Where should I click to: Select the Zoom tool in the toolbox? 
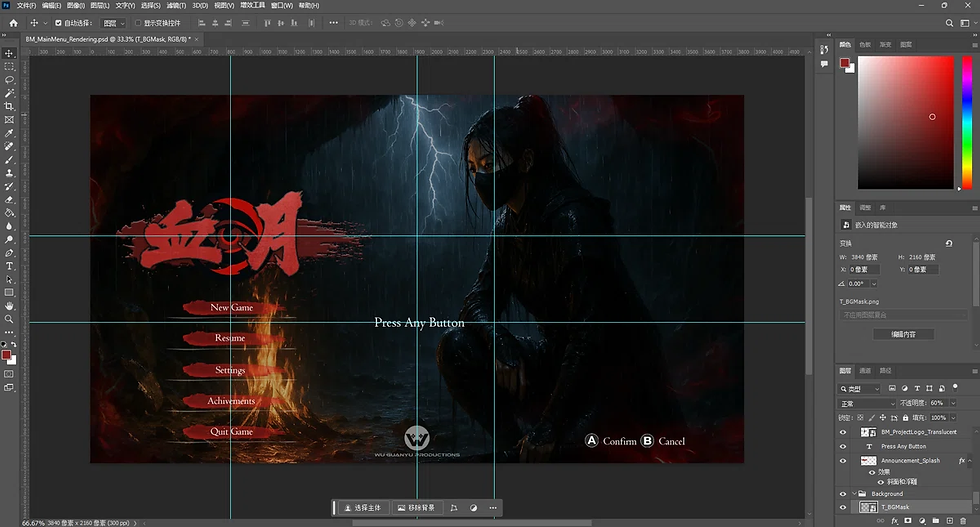coord(9,319)
